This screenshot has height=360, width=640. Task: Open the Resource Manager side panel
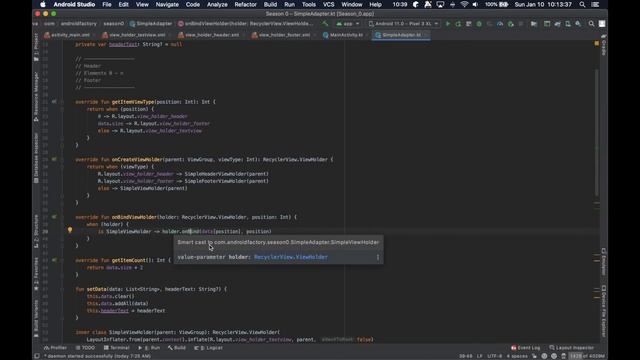pos(36,97)
